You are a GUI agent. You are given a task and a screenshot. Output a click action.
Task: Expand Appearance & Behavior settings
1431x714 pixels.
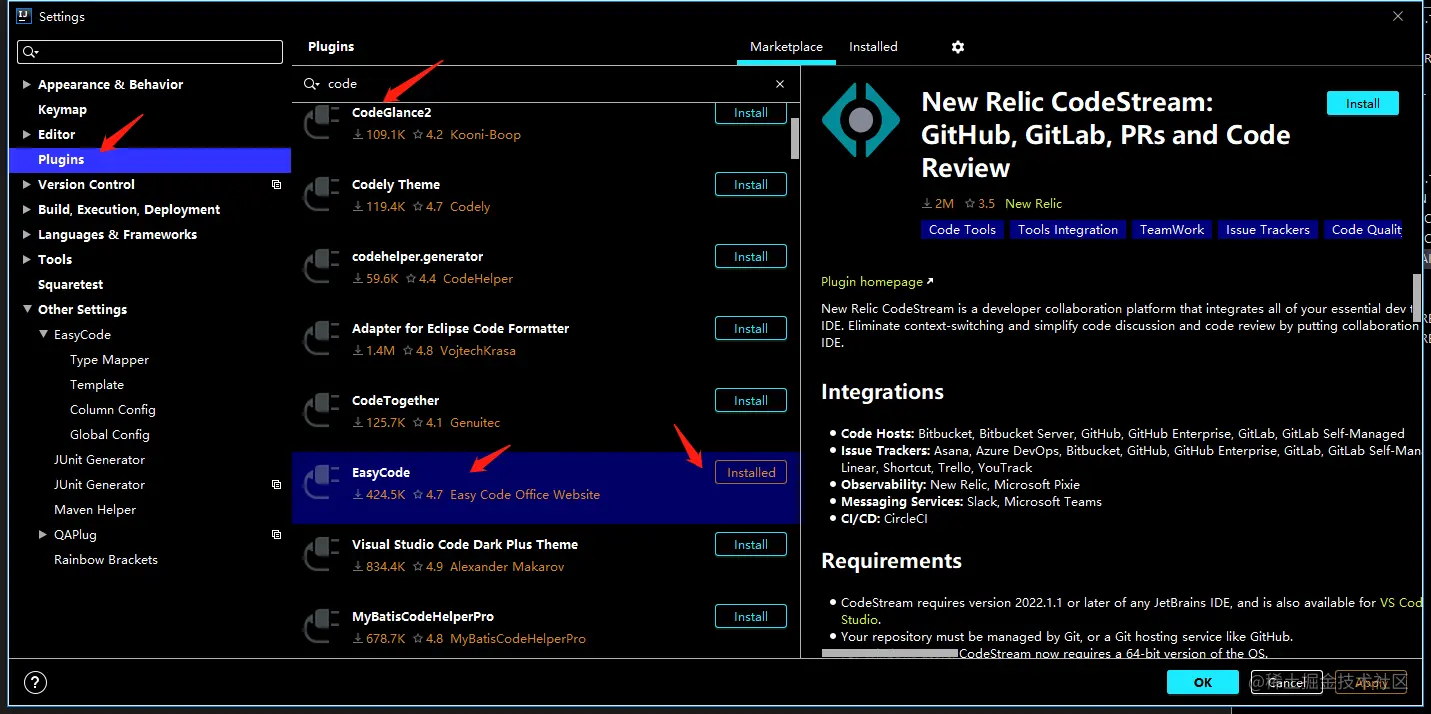click(x=27, y=85)
